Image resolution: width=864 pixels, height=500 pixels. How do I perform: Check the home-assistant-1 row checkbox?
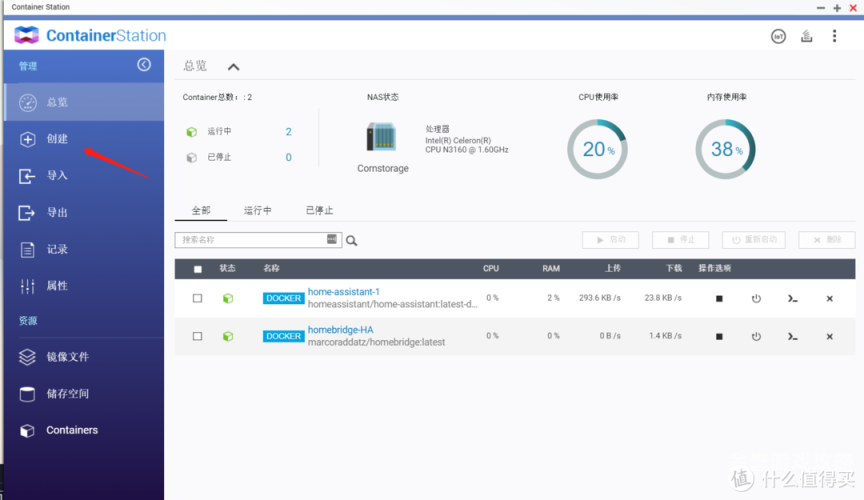point(197,298)
